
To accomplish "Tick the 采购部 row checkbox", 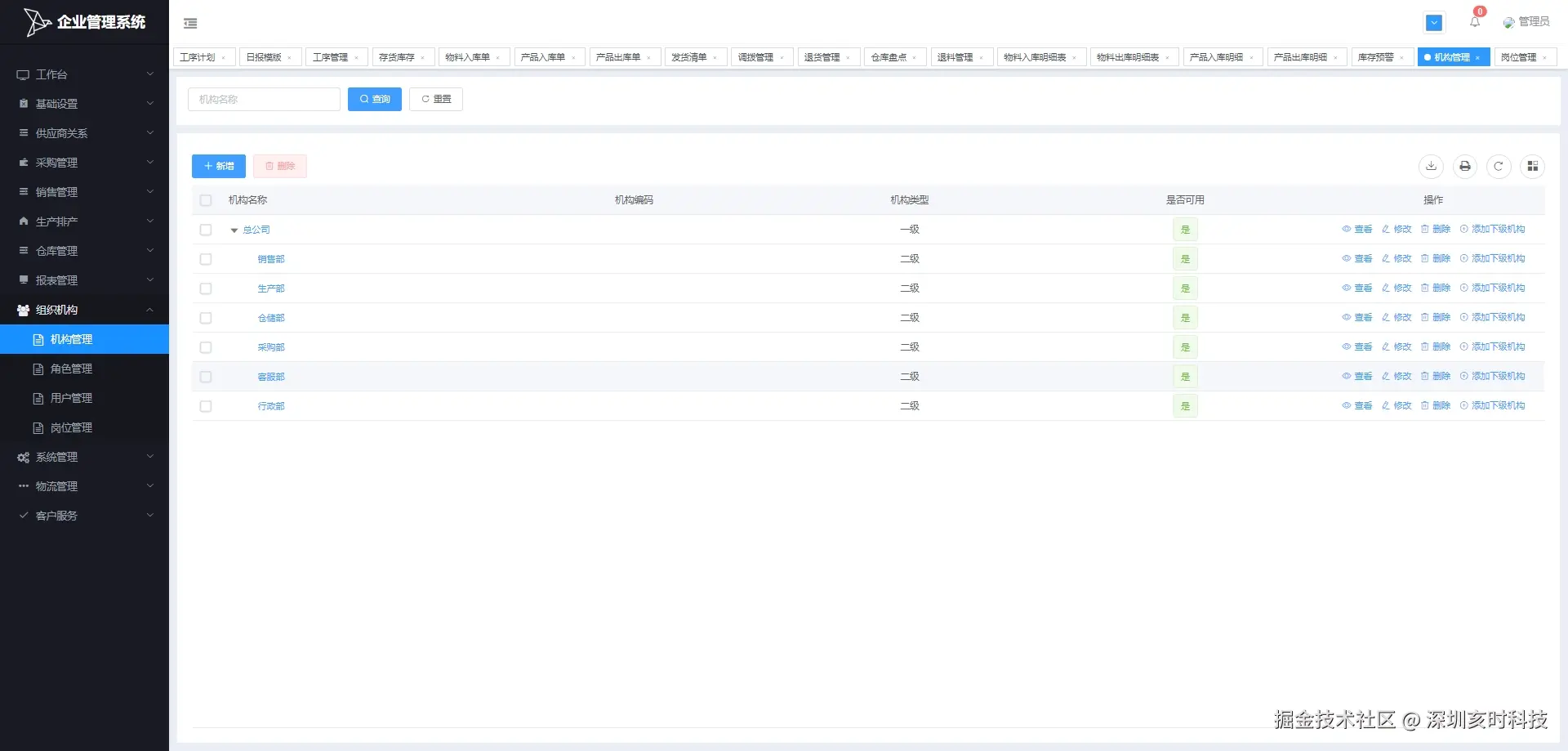I will 206,347.
